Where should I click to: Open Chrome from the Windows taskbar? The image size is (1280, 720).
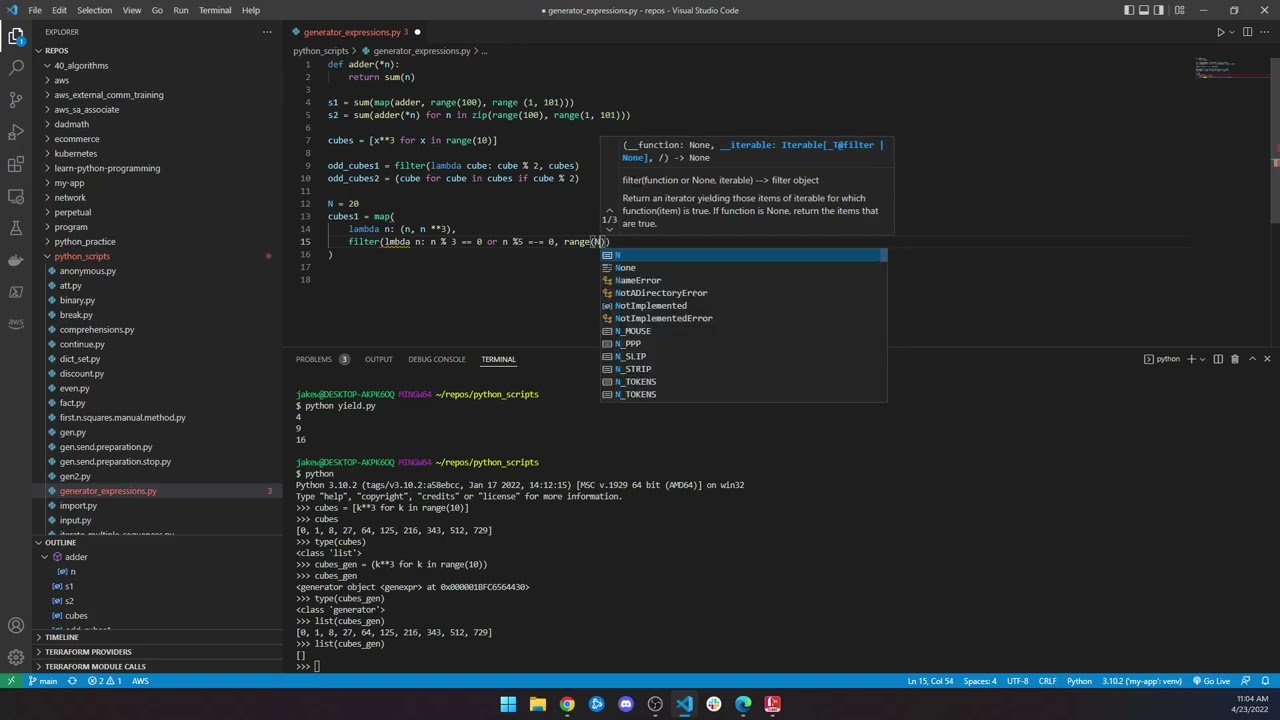point(567,704)
